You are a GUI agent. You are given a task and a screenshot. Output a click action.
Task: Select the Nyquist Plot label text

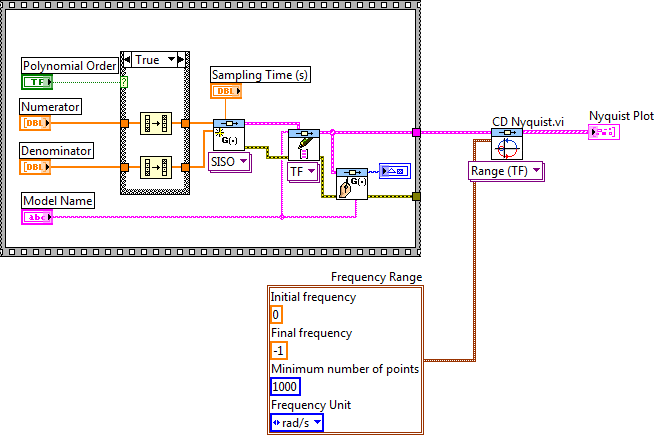[x=621, y=116]
